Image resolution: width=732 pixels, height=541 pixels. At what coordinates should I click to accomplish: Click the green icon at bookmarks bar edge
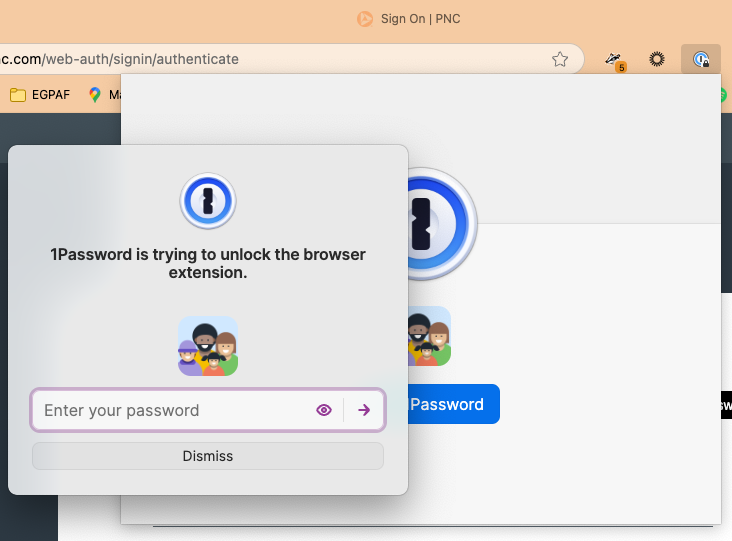(x=725, y=95)
